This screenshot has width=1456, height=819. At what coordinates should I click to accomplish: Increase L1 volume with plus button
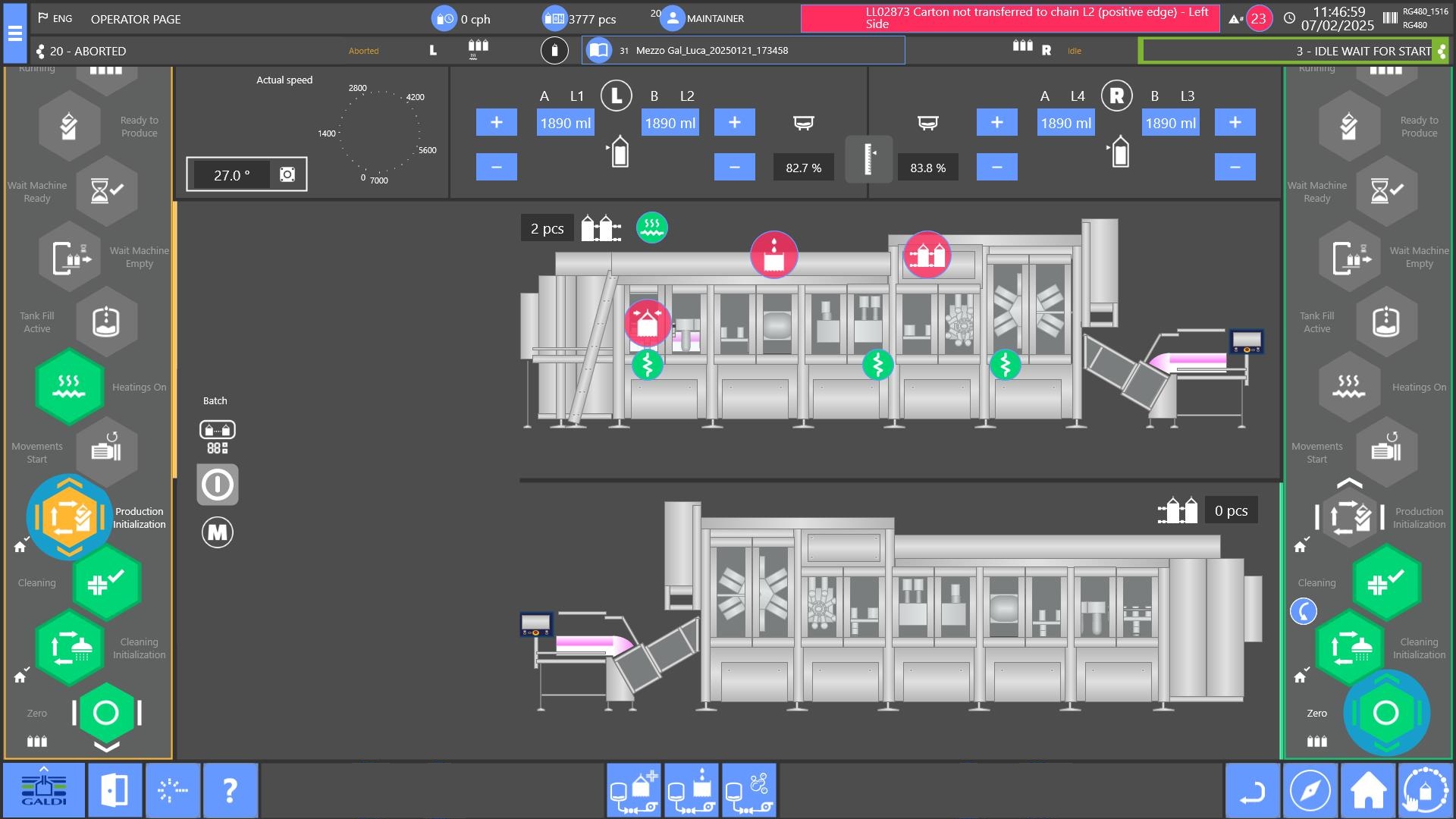pos(496,122)
